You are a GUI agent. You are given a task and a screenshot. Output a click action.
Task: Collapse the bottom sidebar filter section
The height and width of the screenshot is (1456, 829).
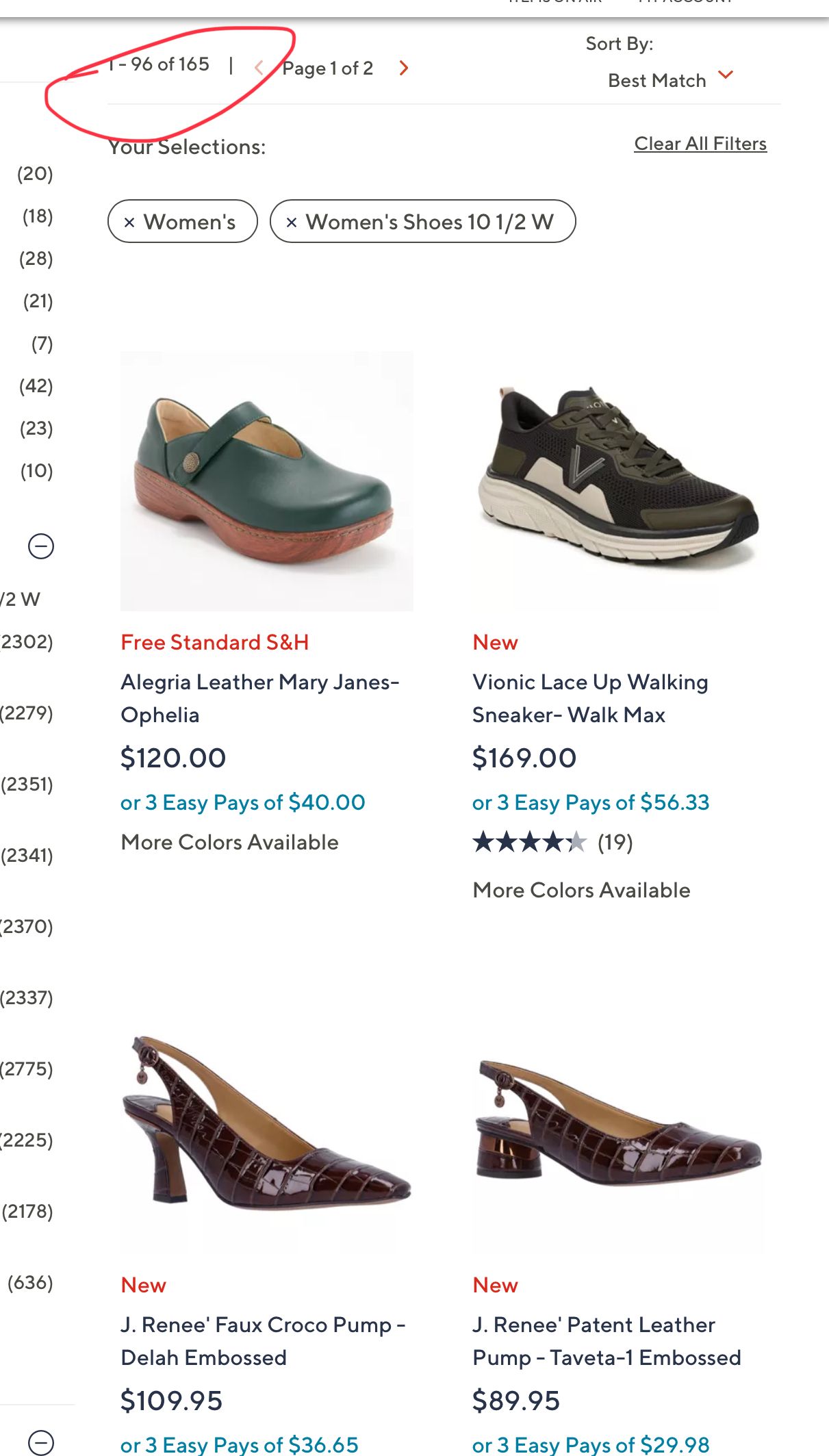tap(41, 1442)
